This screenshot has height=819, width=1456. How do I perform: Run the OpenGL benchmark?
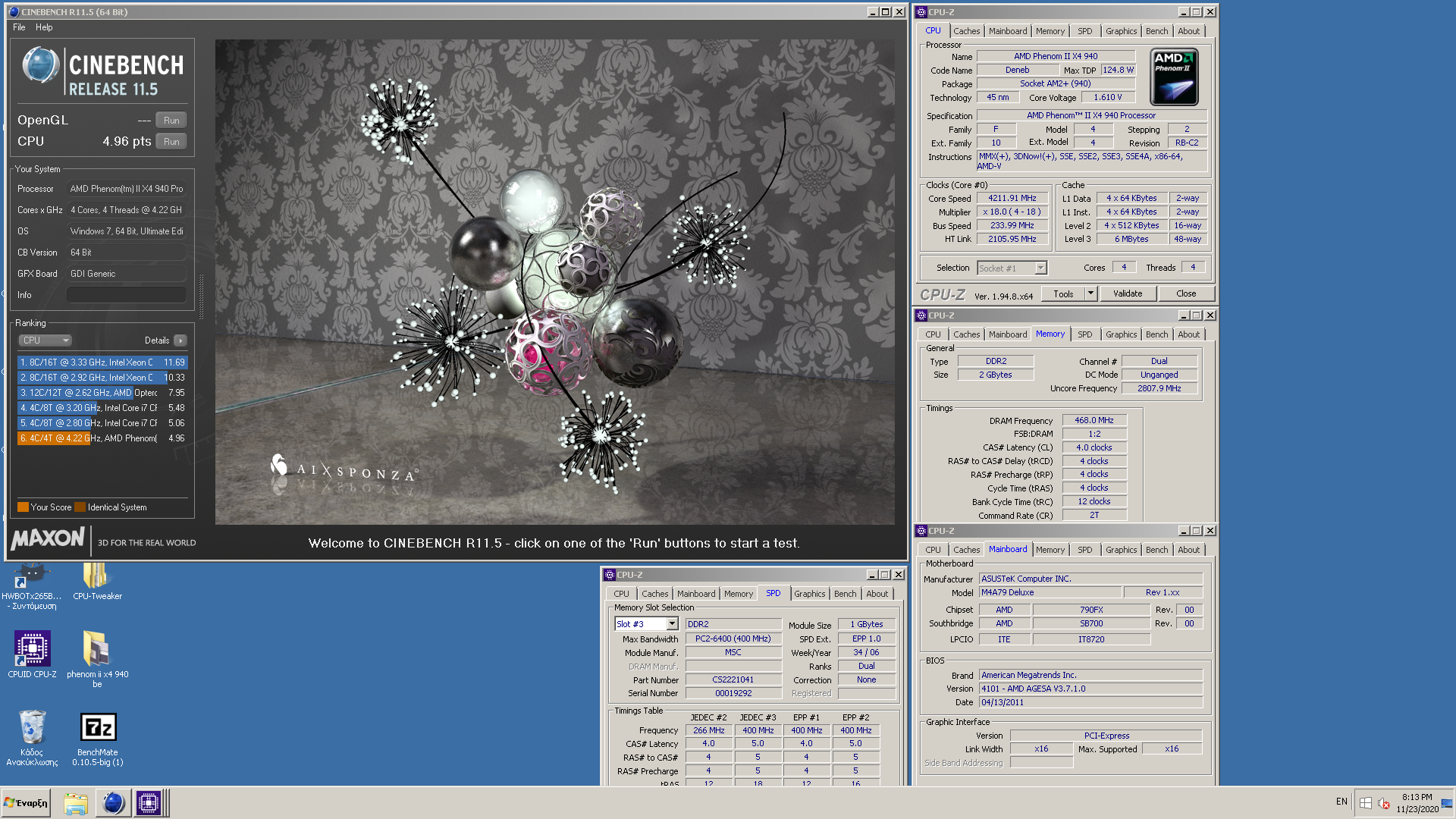pyautogui.click(x=171, y=121)
